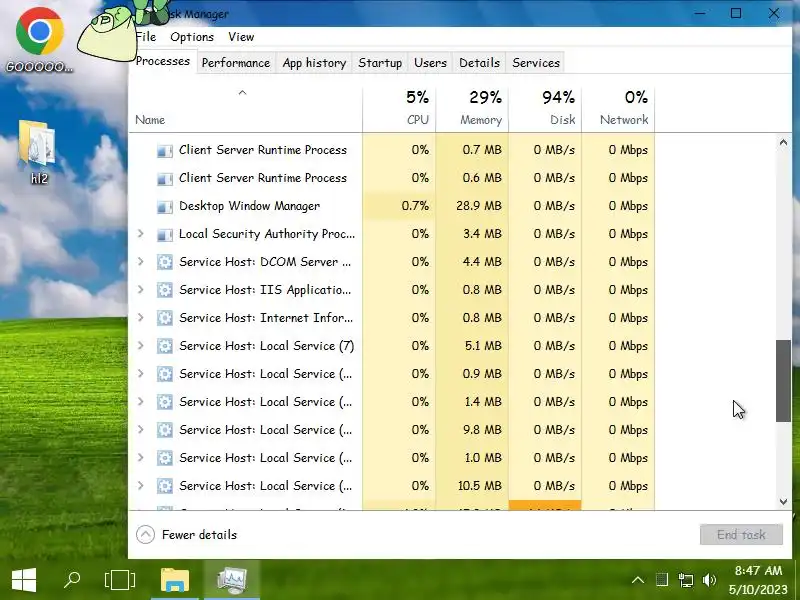Select the 0.7% CPU cell

399,206
